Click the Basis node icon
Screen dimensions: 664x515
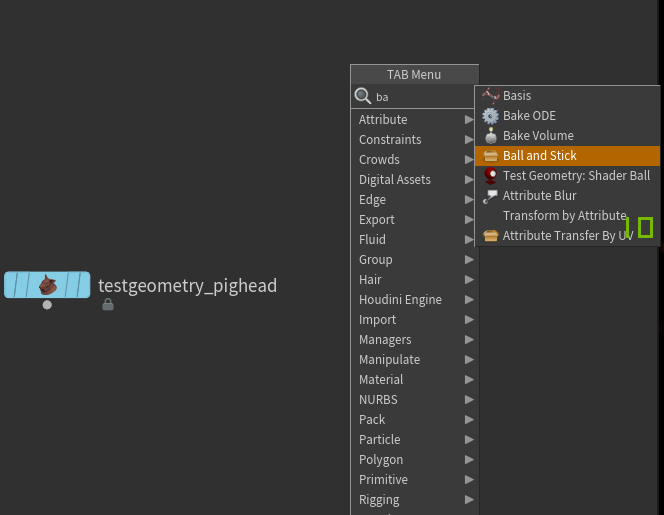click(490, 96)
